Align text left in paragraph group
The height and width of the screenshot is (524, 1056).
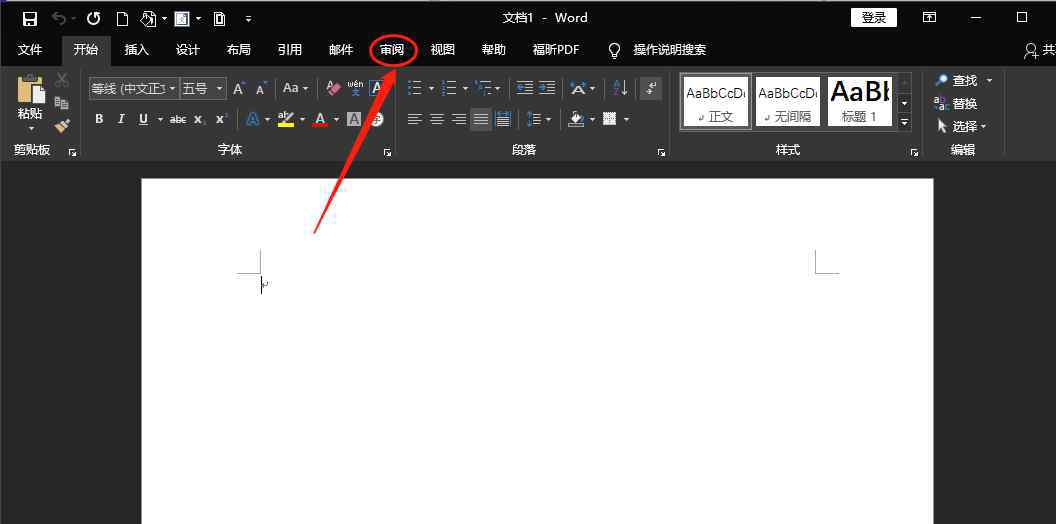[415, 119]
